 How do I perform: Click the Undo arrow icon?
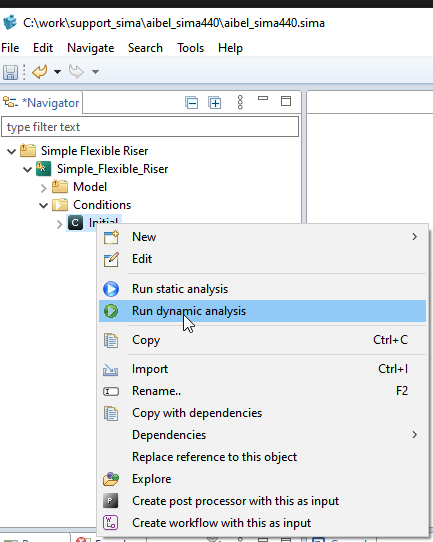(x=40, y=72)
